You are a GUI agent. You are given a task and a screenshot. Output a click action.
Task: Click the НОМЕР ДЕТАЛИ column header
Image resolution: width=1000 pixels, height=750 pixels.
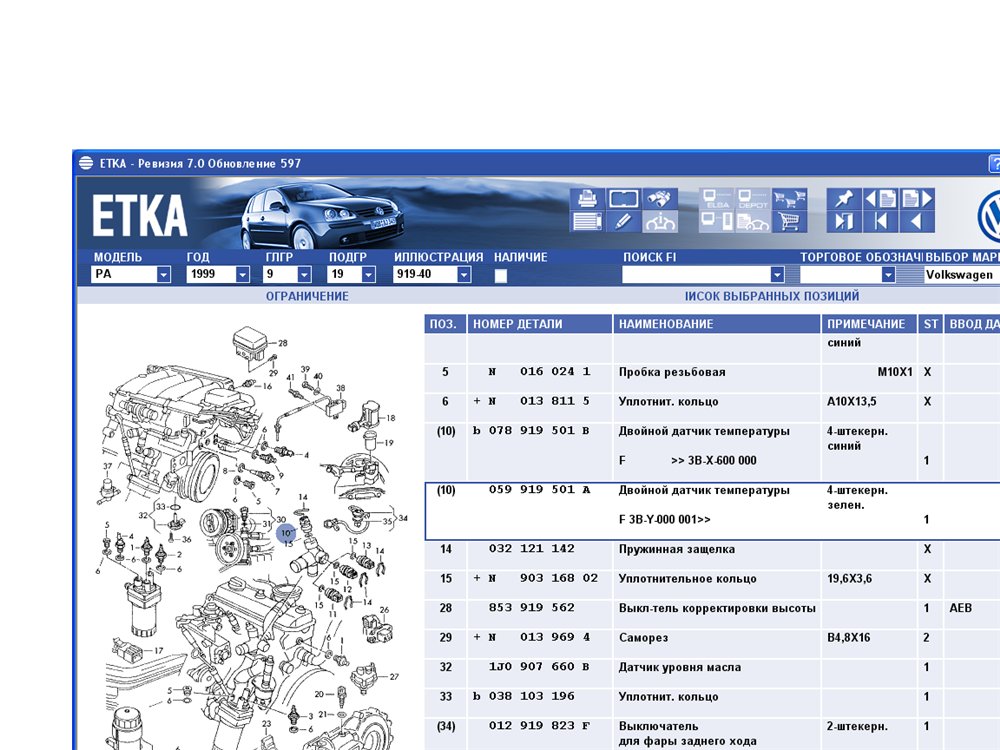point(540,324)
